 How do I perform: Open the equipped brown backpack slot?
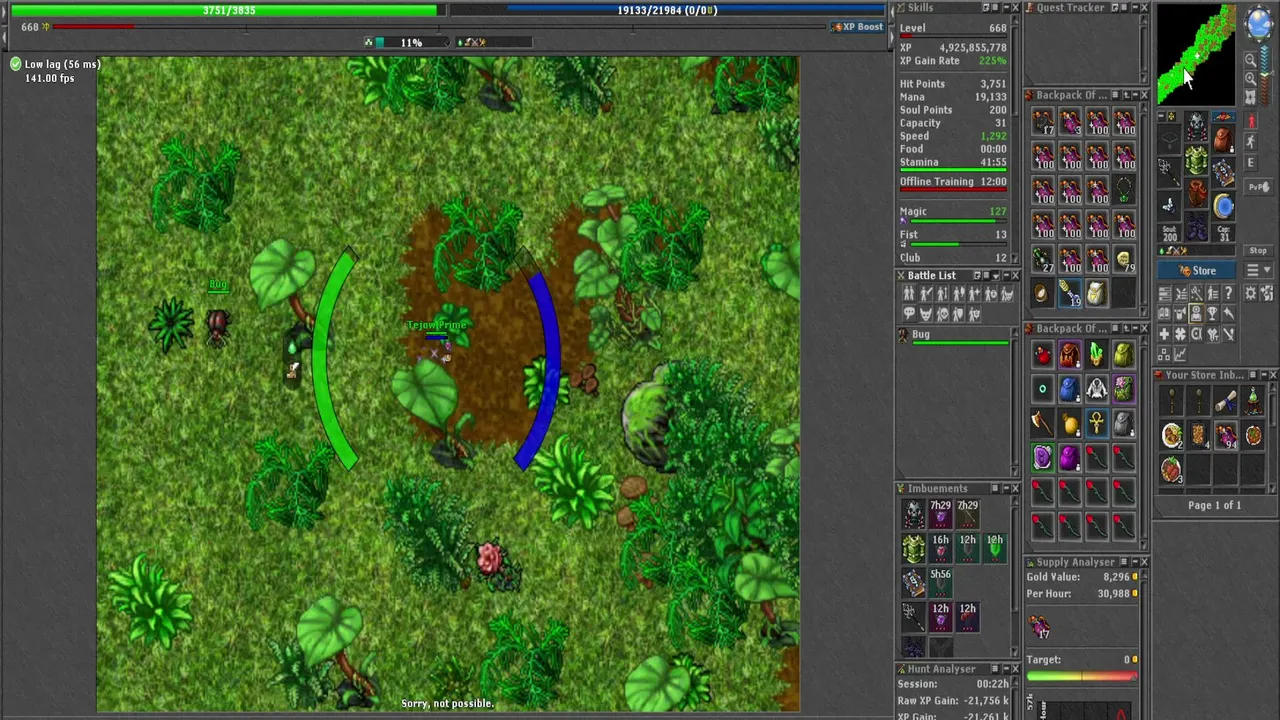point(1223,139)
